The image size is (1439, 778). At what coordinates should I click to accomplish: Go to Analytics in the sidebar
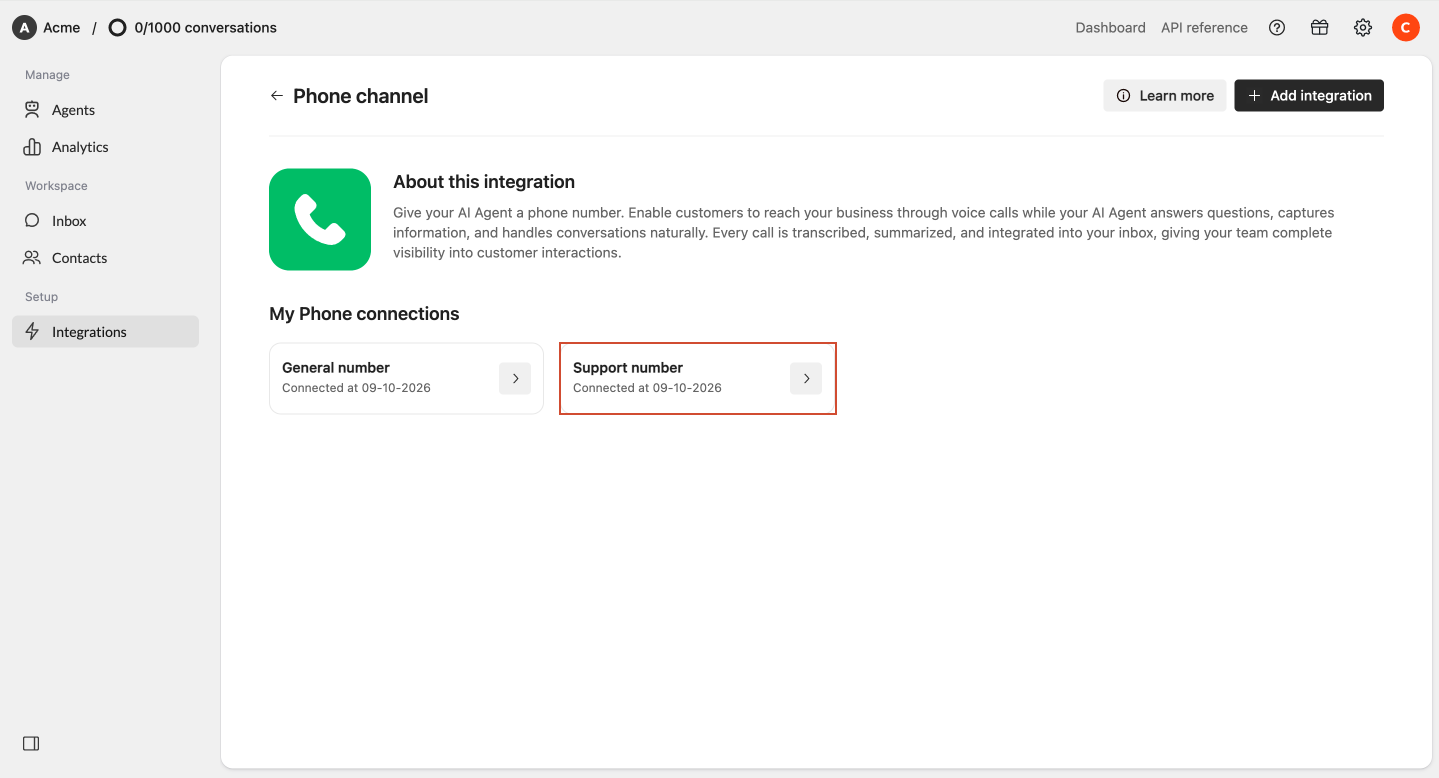tap(105, 147)
